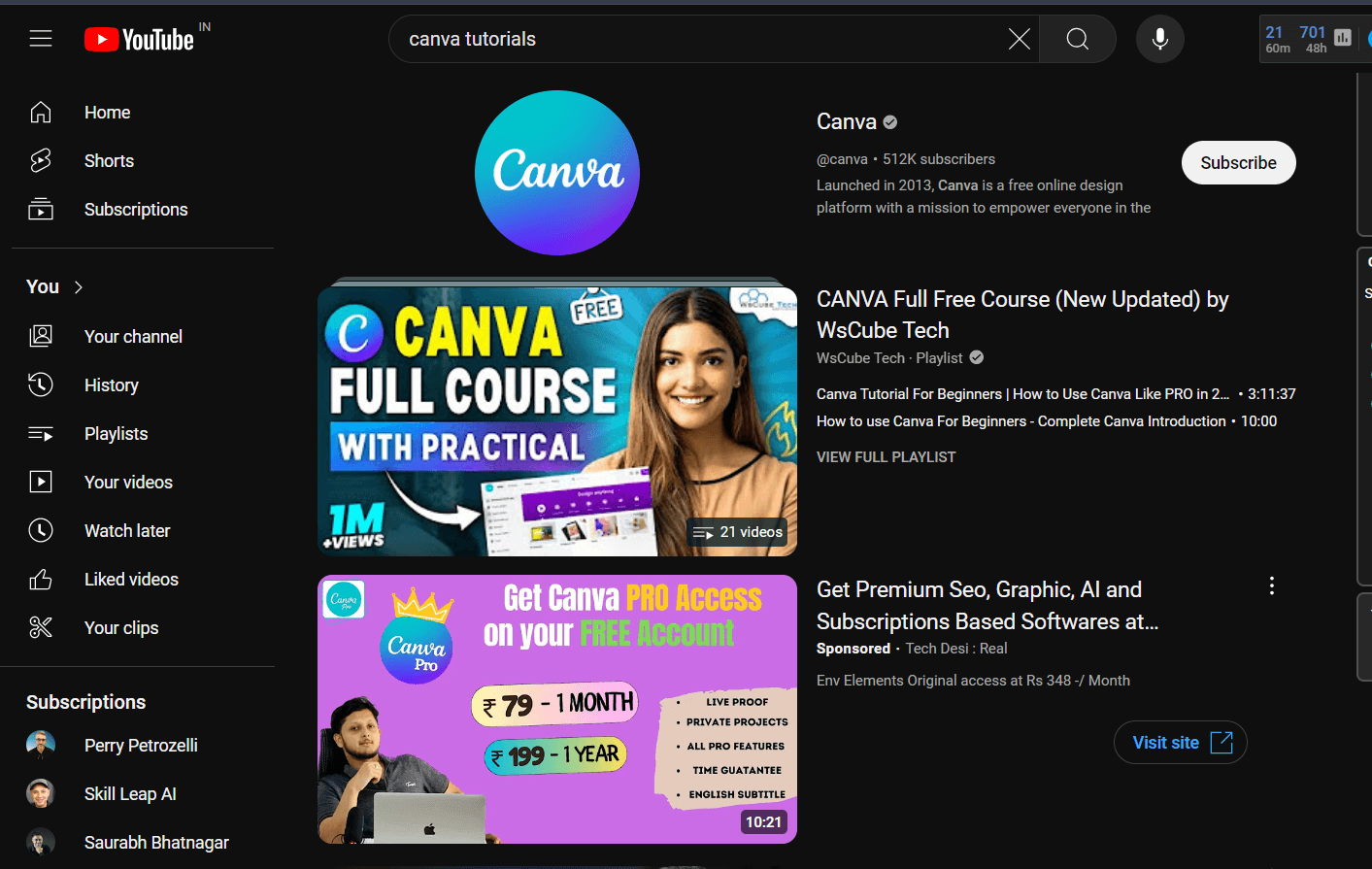This screenshot has width=1372, height=869.
Task: Click the Subscriptions stack icon
Action: pos(41,210)
